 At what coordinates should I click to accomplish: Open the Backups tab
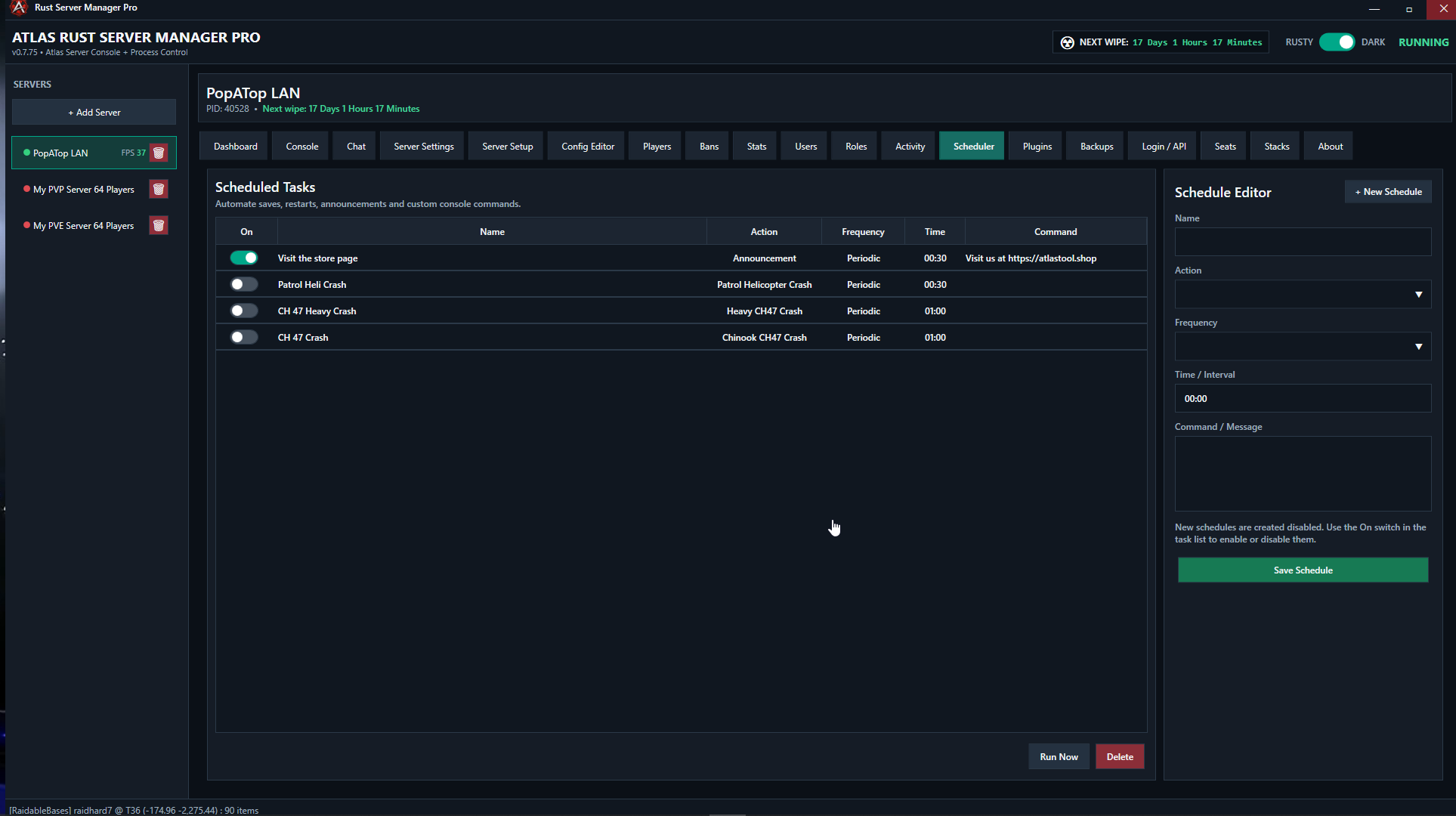(1096, 146)
